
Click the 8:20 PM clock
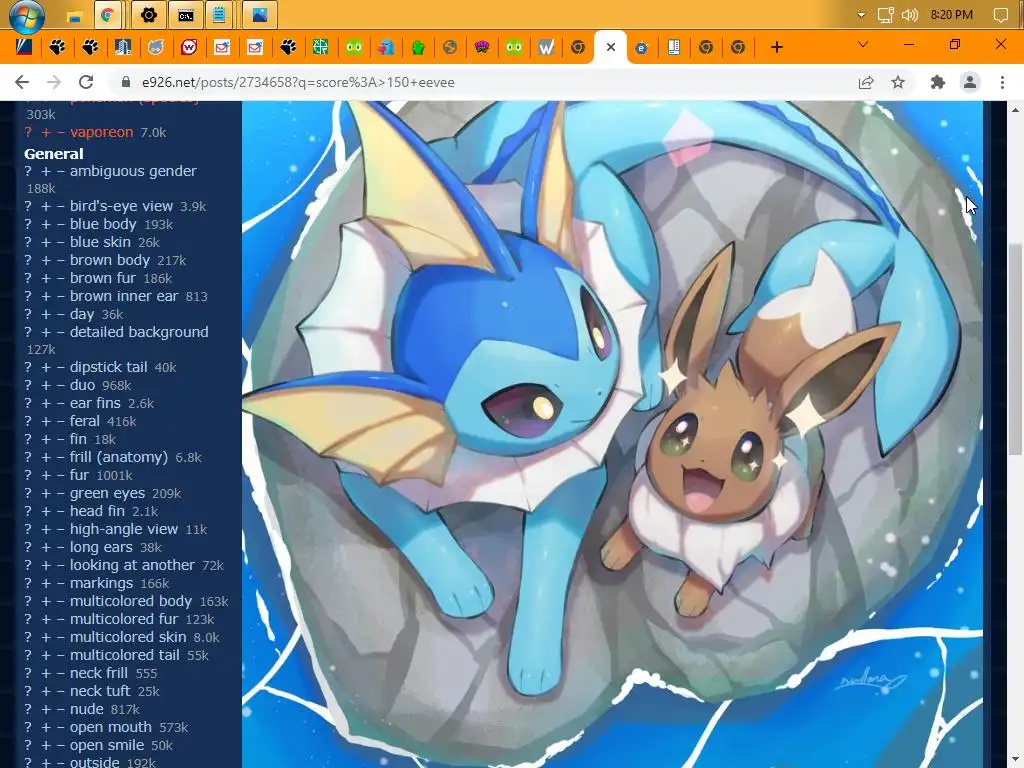(952, 15)
